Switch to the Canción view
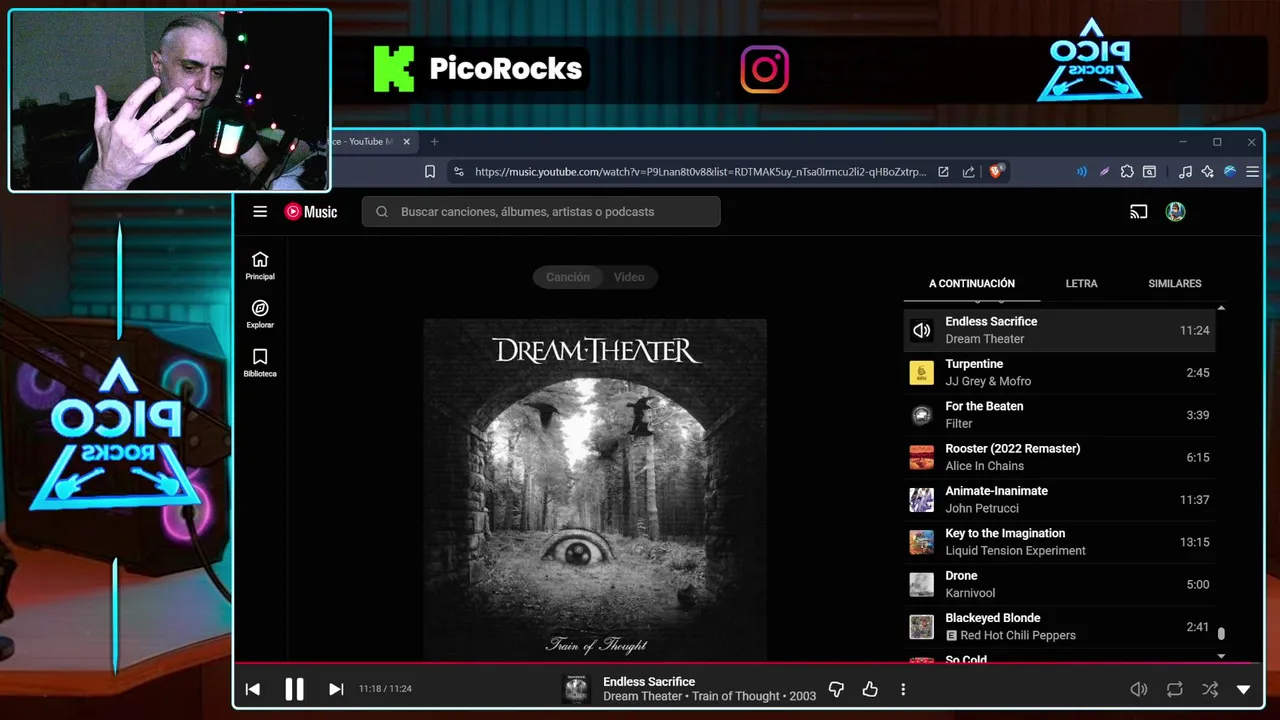 click(x=567, y=277)
